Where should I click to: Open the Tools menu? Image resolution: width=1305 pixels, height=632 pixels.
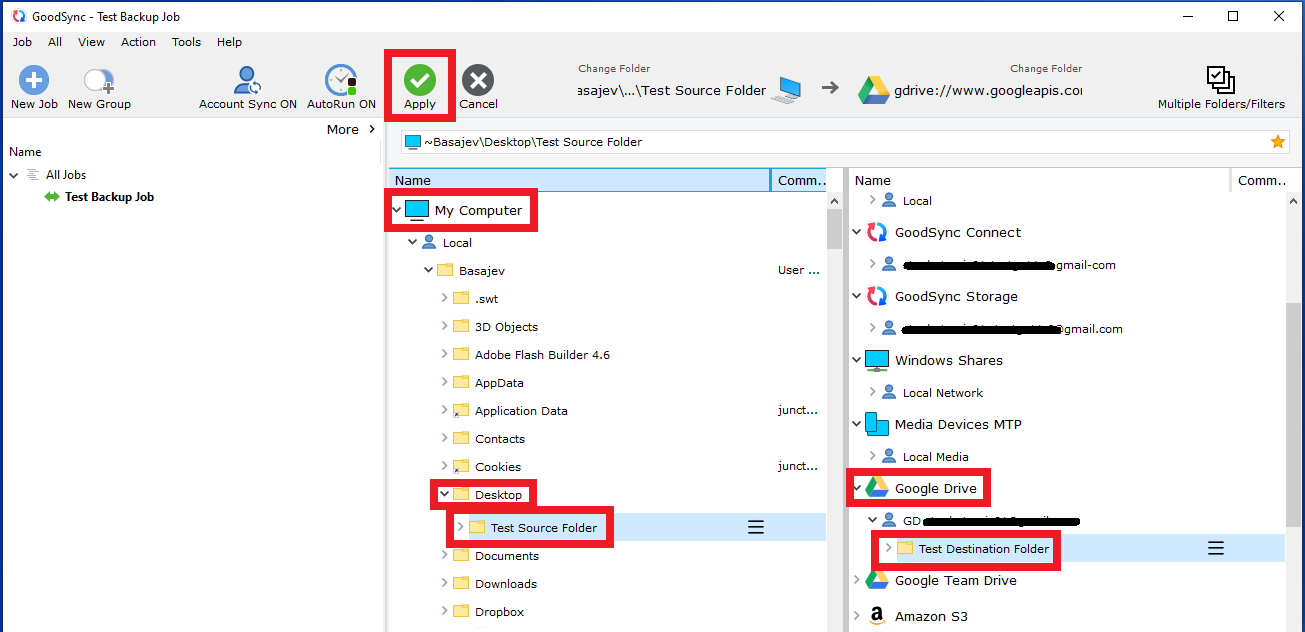pyautogui.click(x=186, y=42)
